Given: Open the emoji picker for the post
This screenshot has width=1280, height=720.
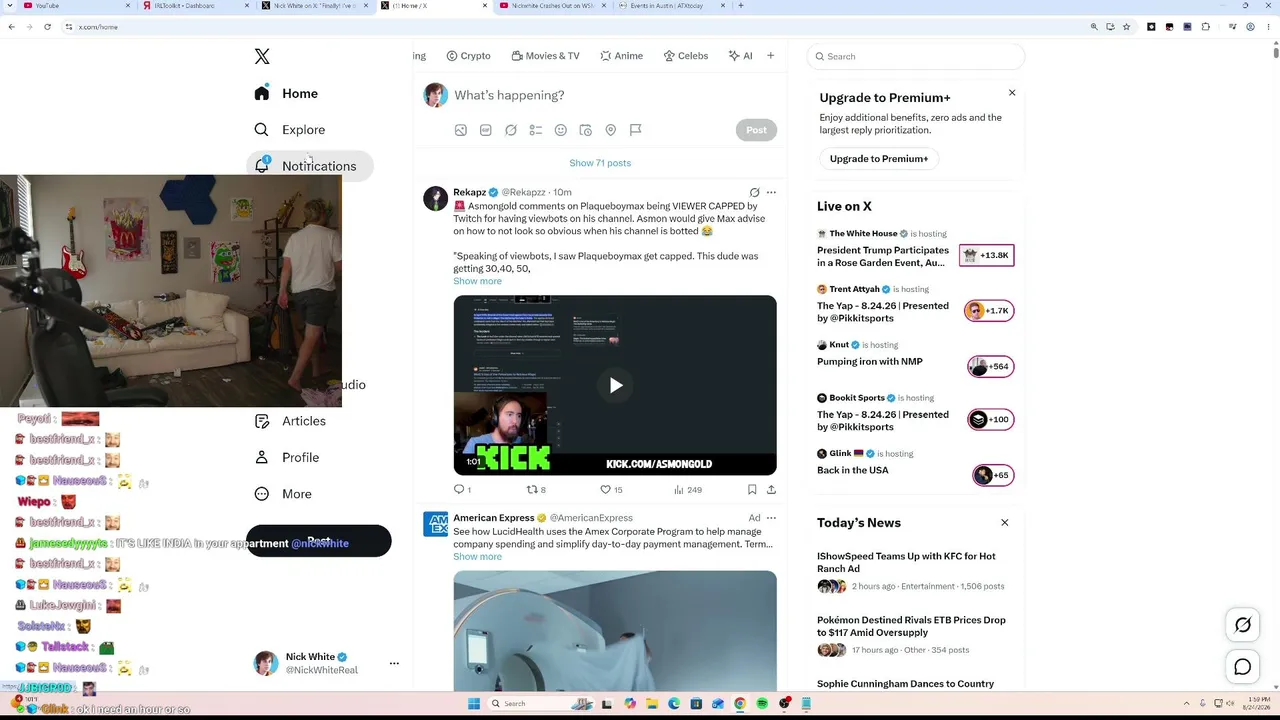Looking at the screenshot, I should click(561, 130).
